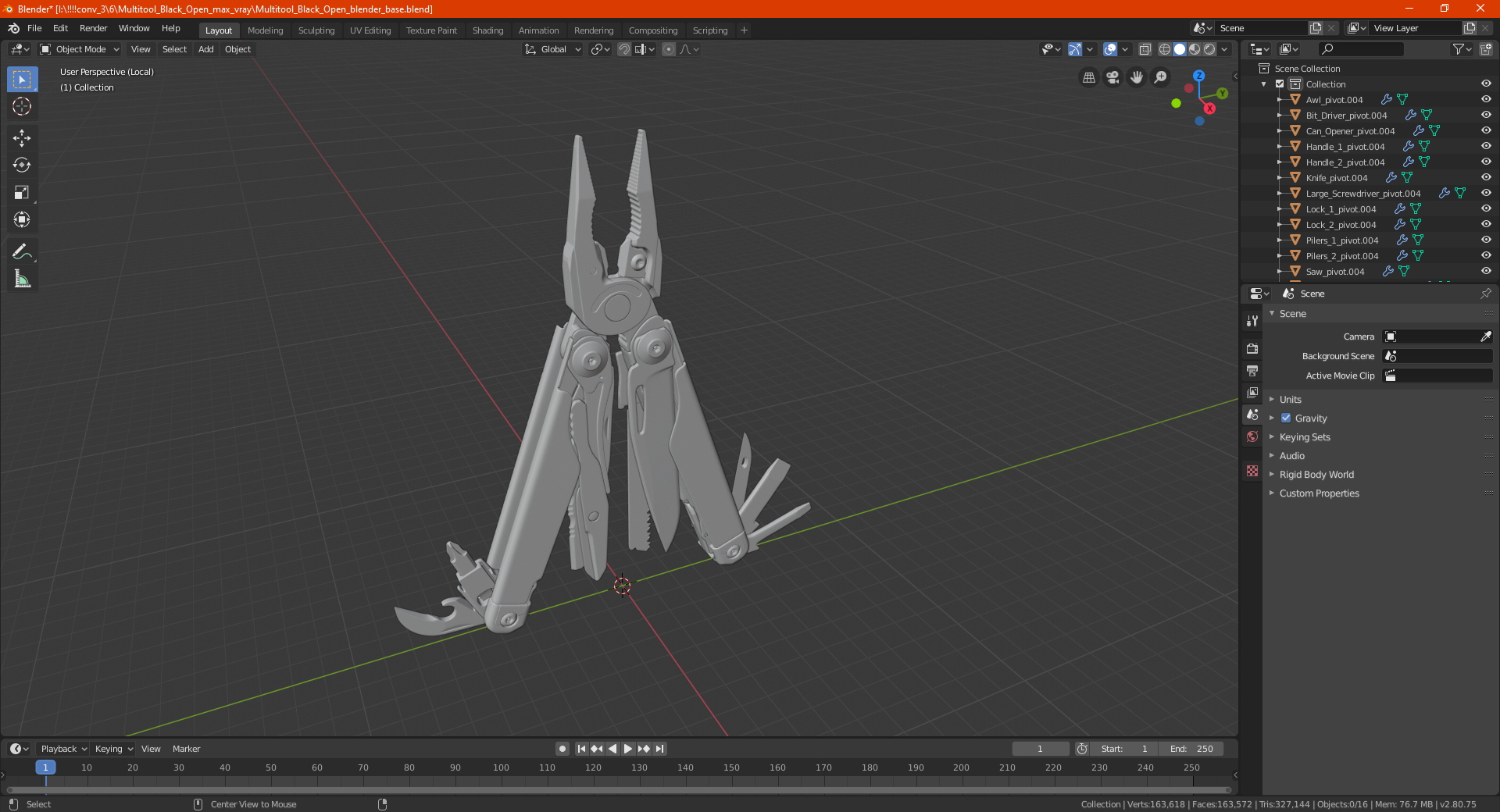The height and width of the screenshot is (812, 1500).
Task: Expand the Units panel
Action: (x=1291, y=399)
